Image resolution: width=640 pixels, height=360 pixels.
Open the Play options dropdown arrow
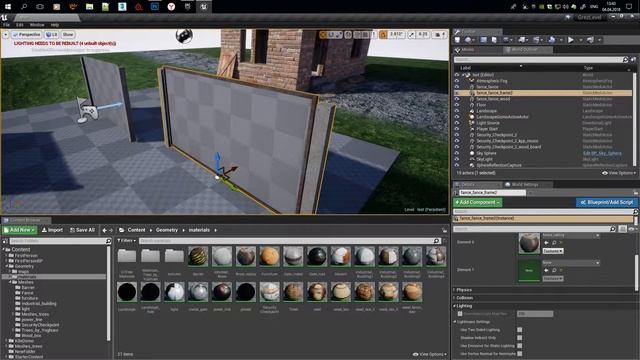click(580, 40)
